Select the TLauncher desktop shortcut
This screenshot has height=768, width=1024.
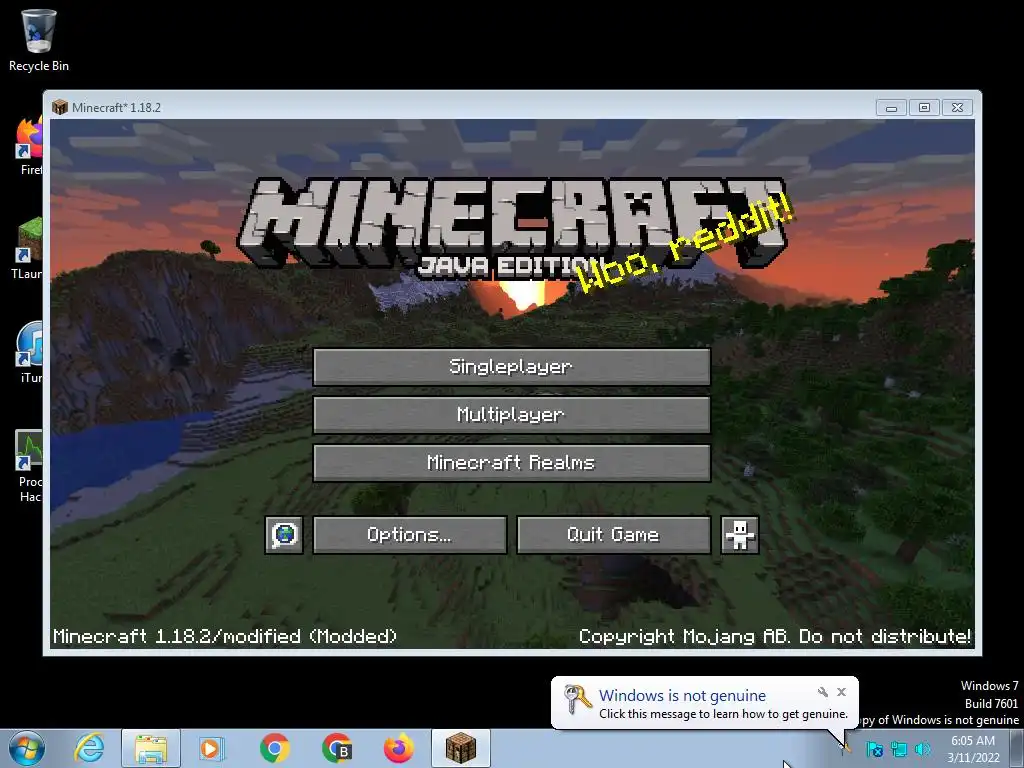click(x=27, y=248)
